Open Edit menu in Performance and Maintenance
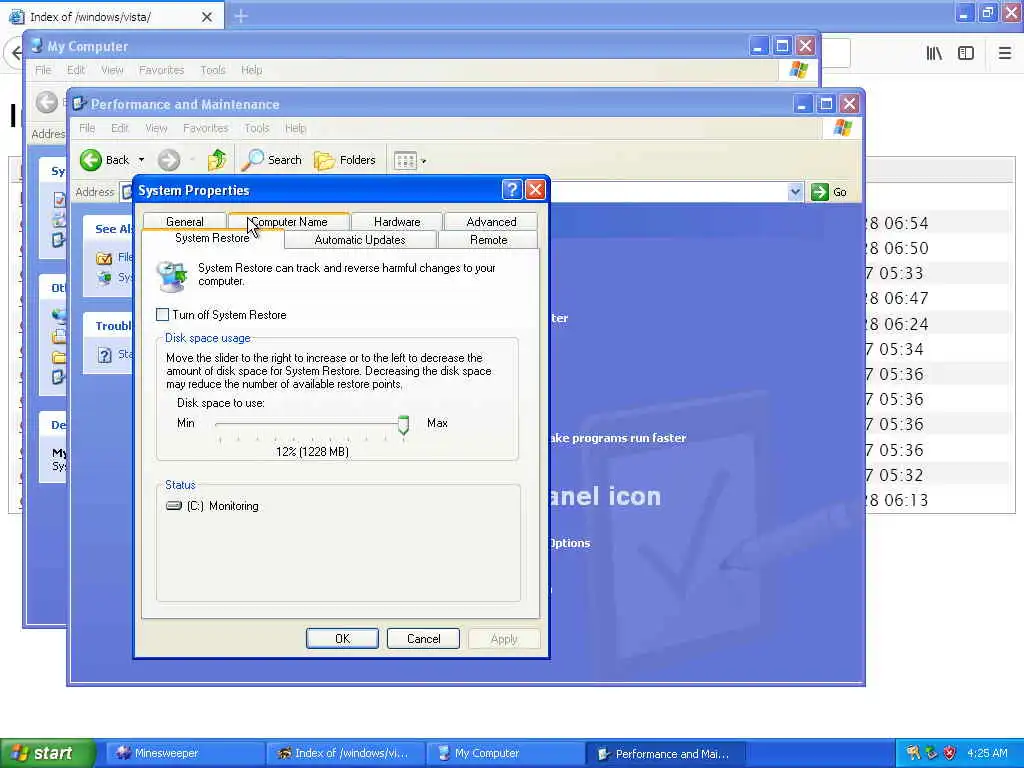Image resolution: width=1024 pixels, height=768 pixels. 120,128
